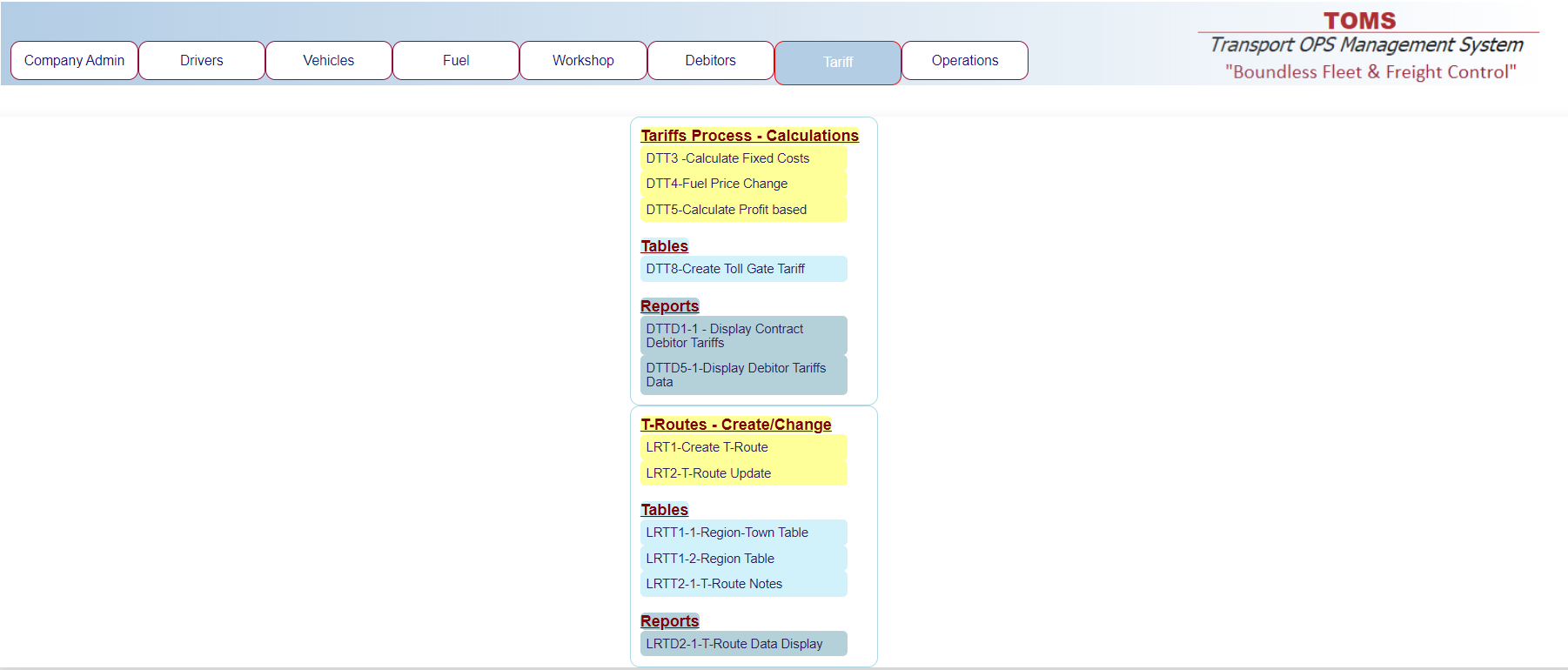Click the Operations tab
This screenshot has height=670, width=1568.
(x=964, y=61)
